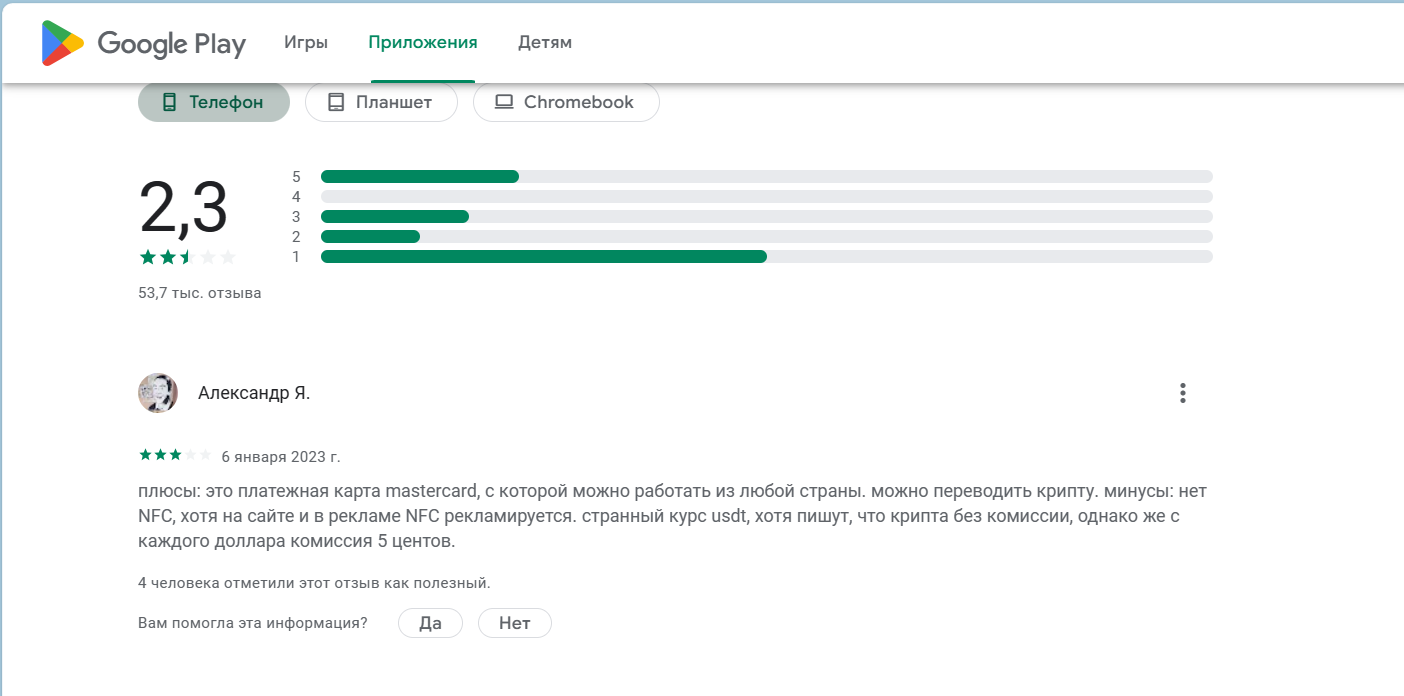Click the first green star under rating 2,3

coord(146,256)
